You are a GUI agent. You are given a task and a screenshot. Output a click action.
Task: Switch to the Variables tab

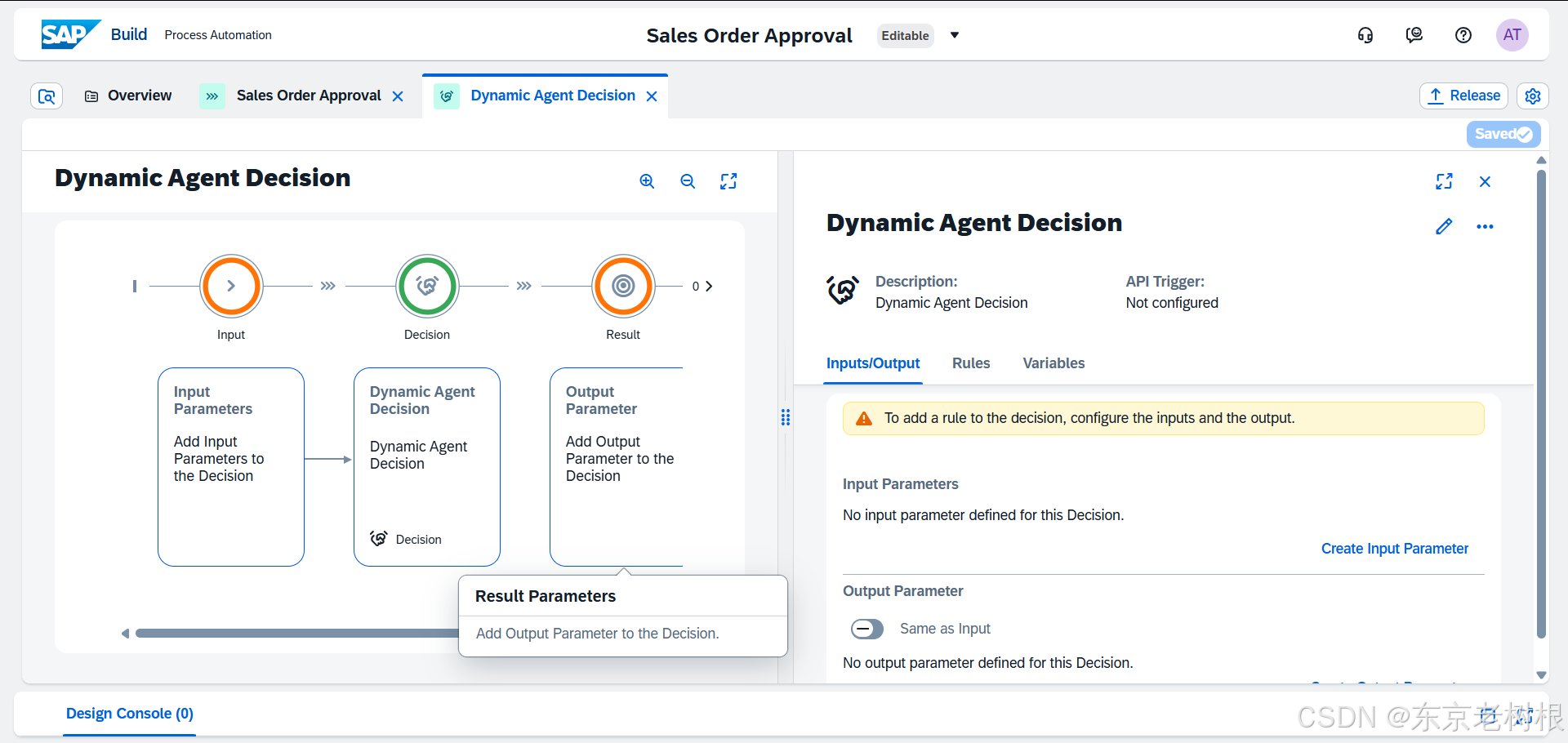[x=1053, y=363]
